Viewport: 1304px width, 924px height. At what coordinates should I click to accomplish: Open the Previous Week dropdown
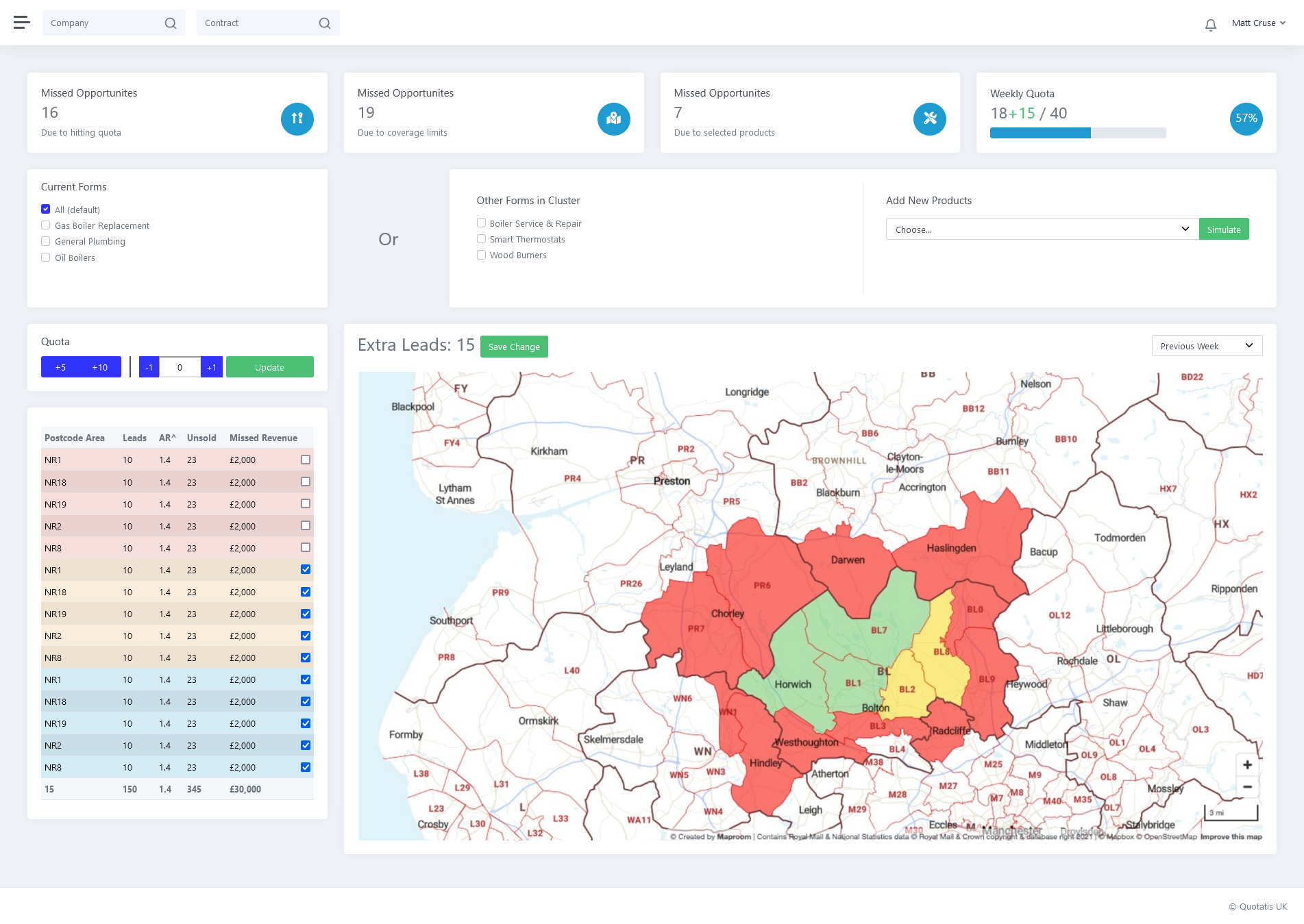point(1206,346)
